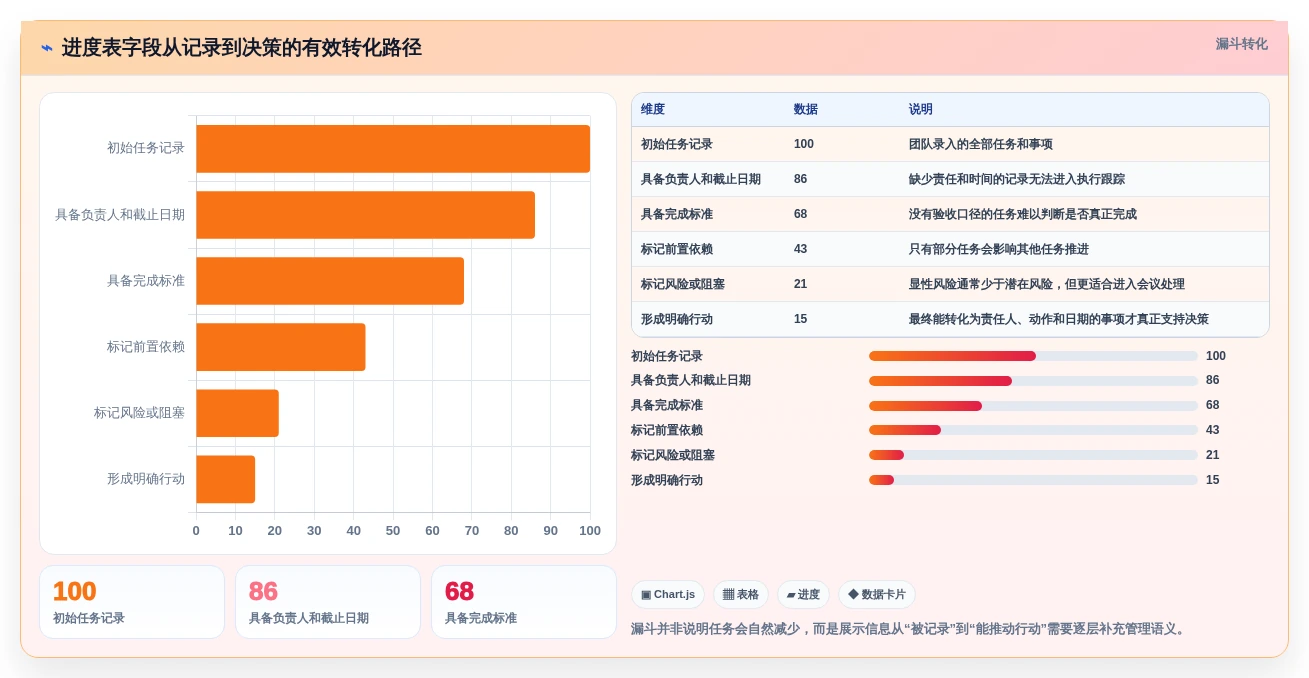1309x678 pixels.
Task: Click the stat card showing 86
Action: 328,602
